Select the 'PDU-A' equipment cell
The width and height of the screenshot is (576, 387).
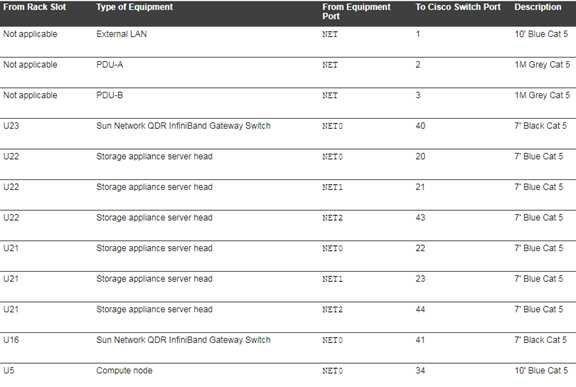click(x=109, y=65)
